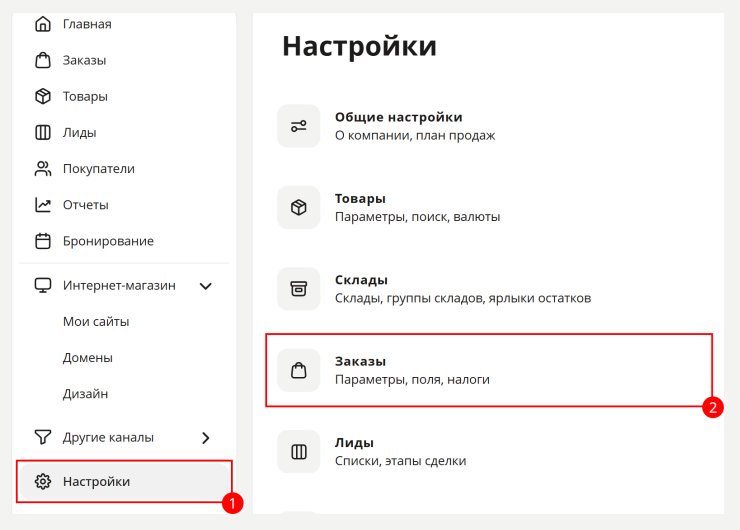The width and height of the screenshot is (740, 530).
Task: Open Мои сайты submenu item
Action: click(x=96, y=322)
